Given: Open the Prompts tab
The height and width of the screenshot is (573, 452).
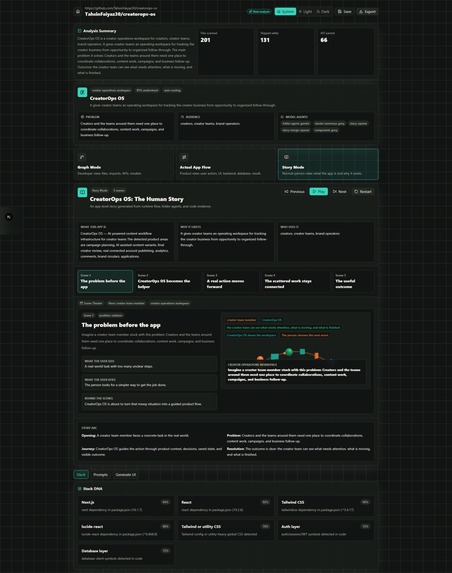Looking at the screenshot, I should tap(100, 475).
